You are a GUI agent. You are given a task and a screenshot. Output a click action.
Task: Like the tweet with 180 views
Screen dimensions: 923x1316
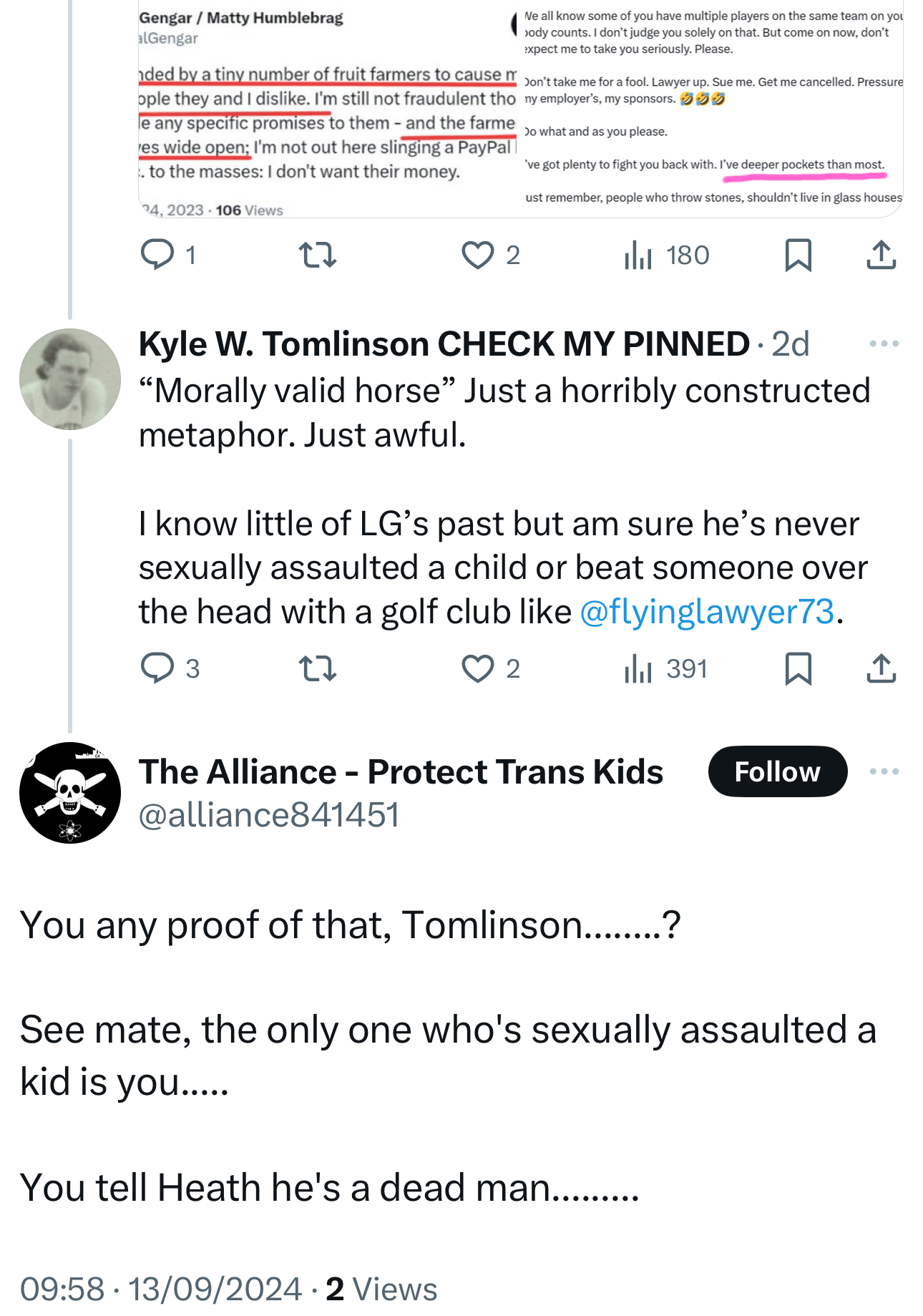click(477, 255)
